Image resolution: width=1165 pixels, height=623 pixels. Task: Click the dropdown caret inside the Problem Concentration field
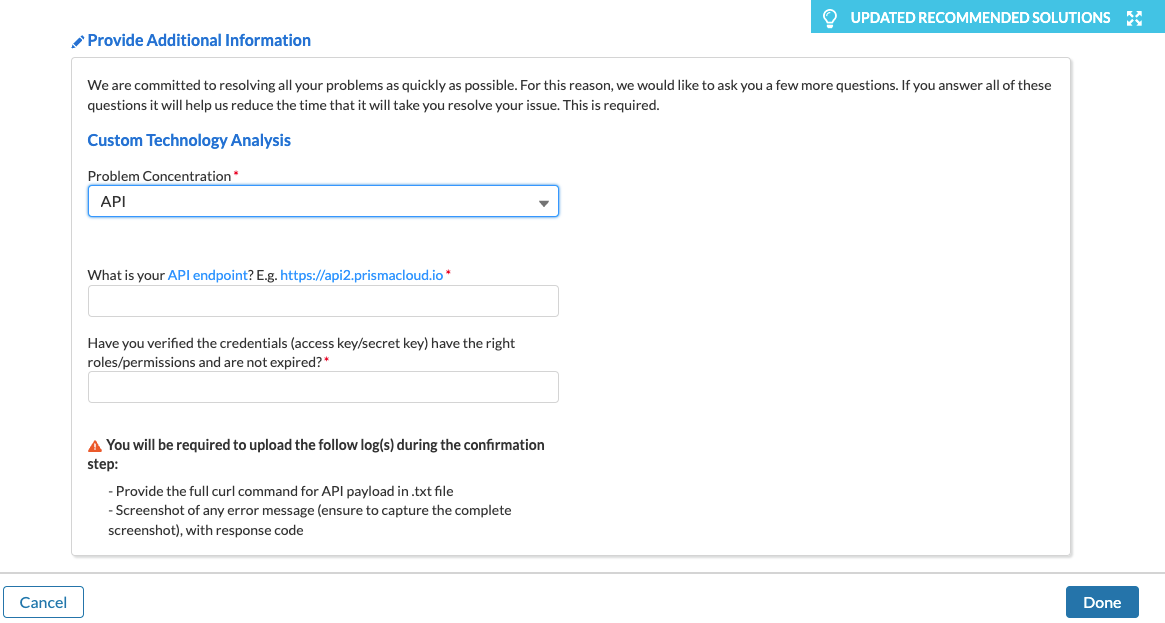pos(544,201)
